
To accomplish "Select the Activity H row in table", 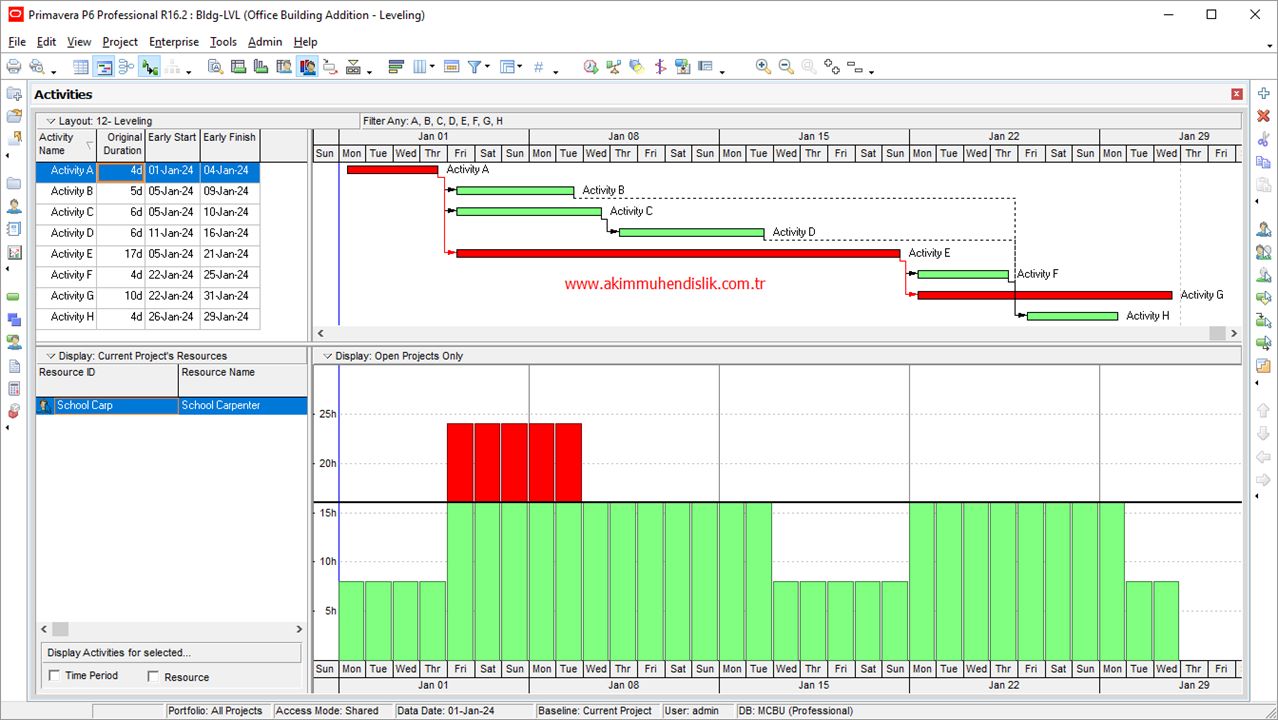I will 148,317.
